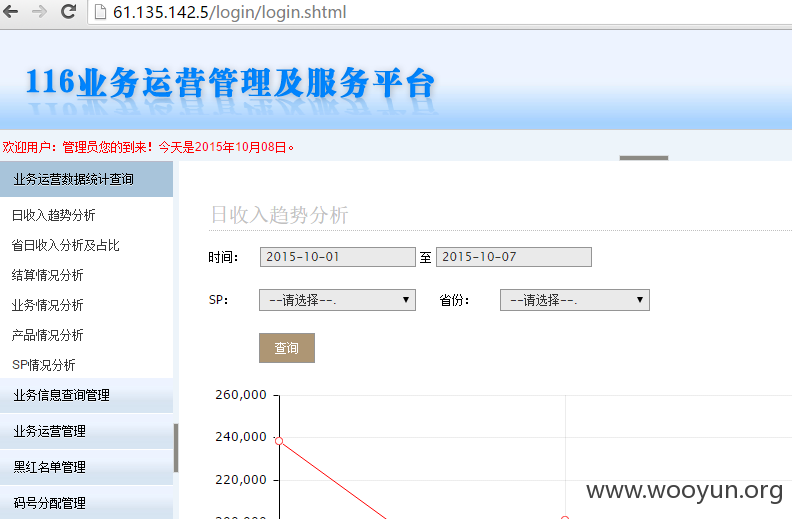The height and width of the screenshot is (519, 792).
Task: Click the sidebar vertical scrollbar thumb
Action: (176, 448)
